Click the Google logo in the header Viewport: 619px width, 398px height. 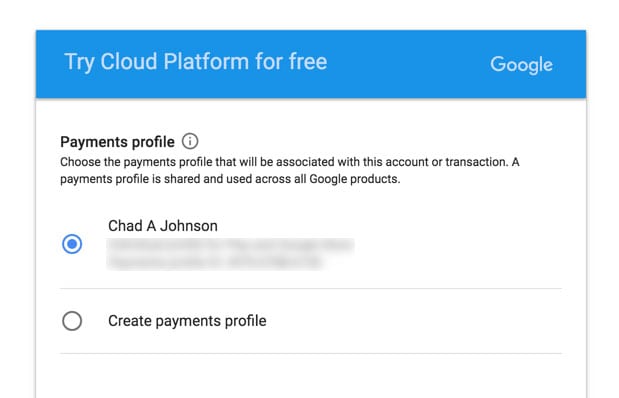[521, 64]
